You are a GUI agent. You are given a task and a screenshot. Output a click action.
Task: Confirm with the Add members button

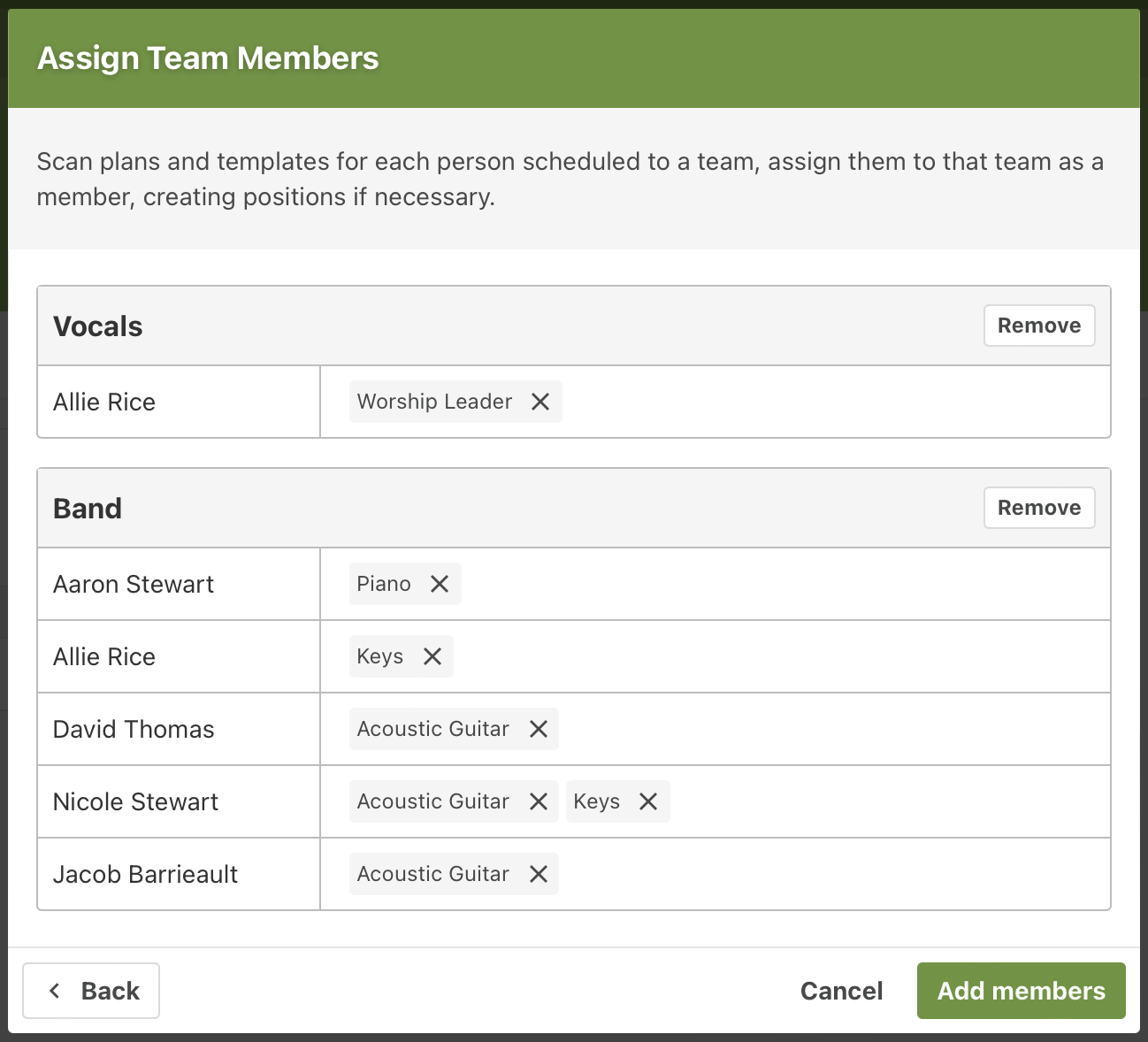[x=1021, y=991]
